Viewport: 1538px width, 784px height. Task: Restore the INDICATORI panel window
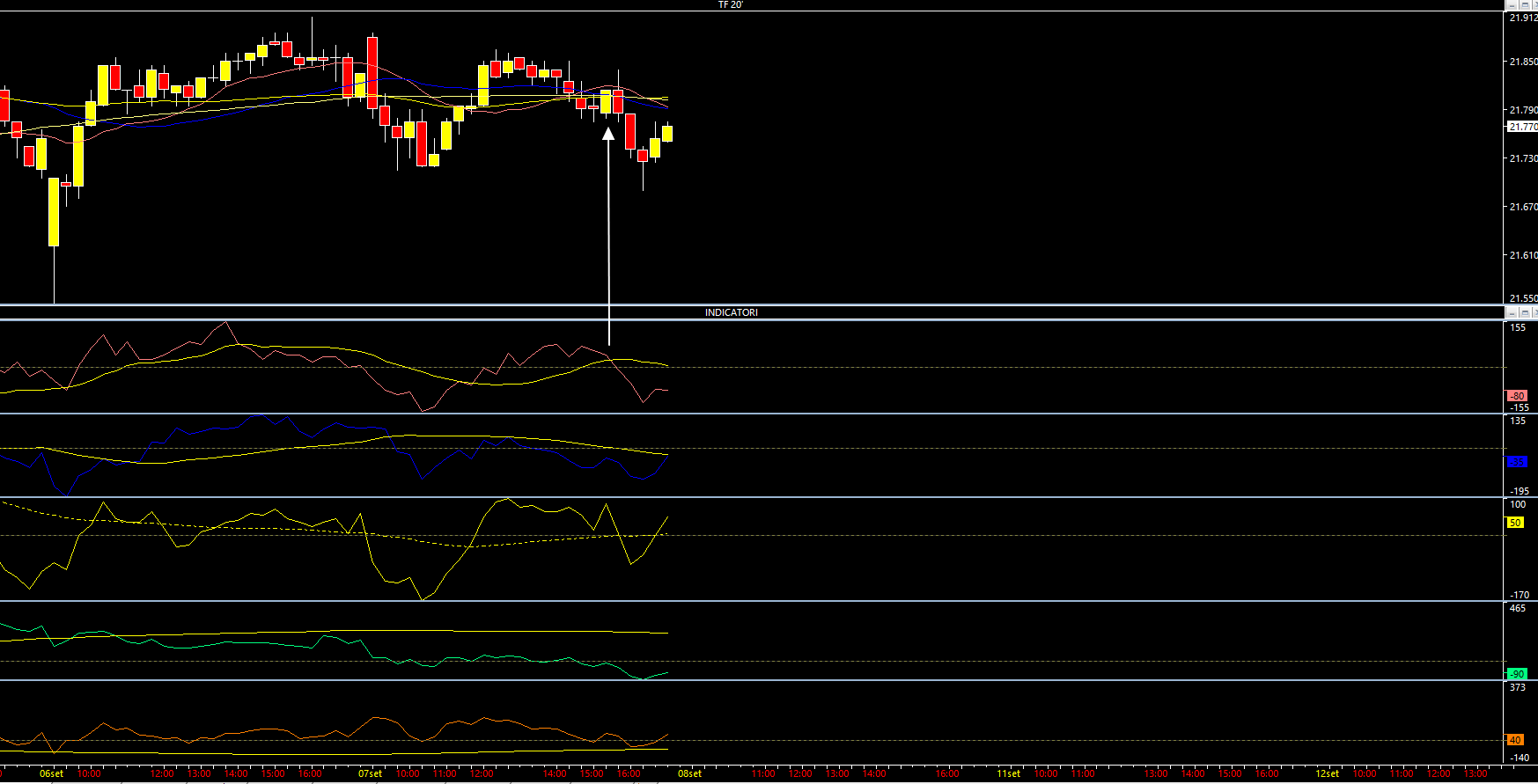[x=1525, y=312]
